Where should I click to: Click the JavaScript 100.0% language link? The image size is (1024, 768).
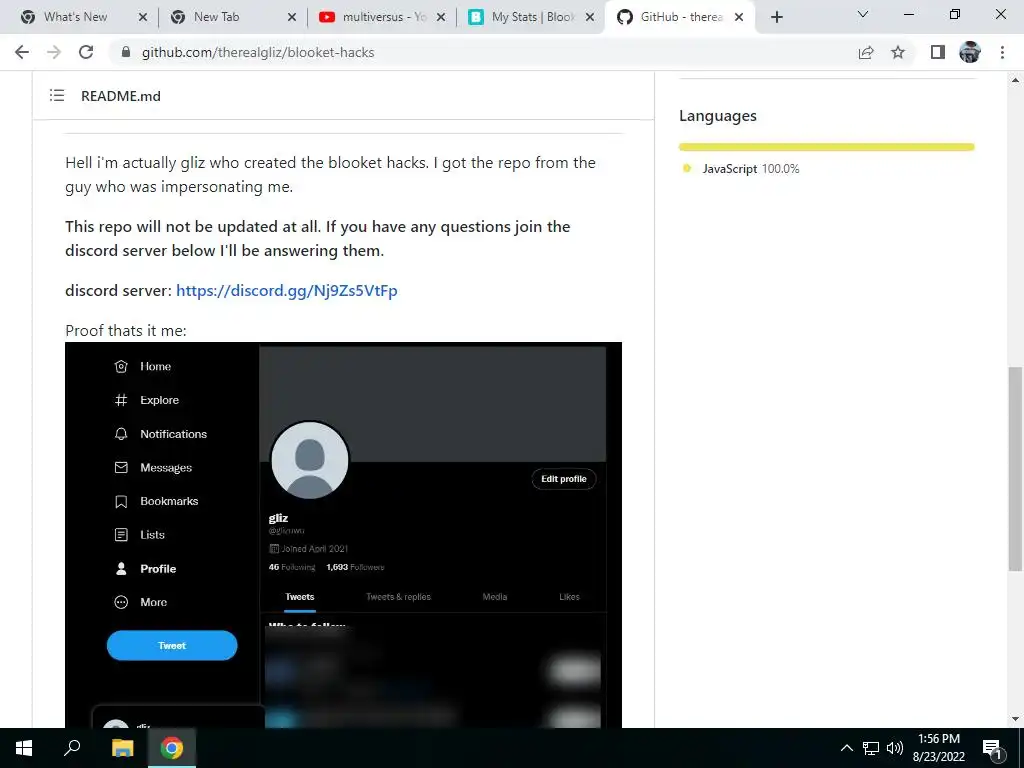(x=750, y=168)
